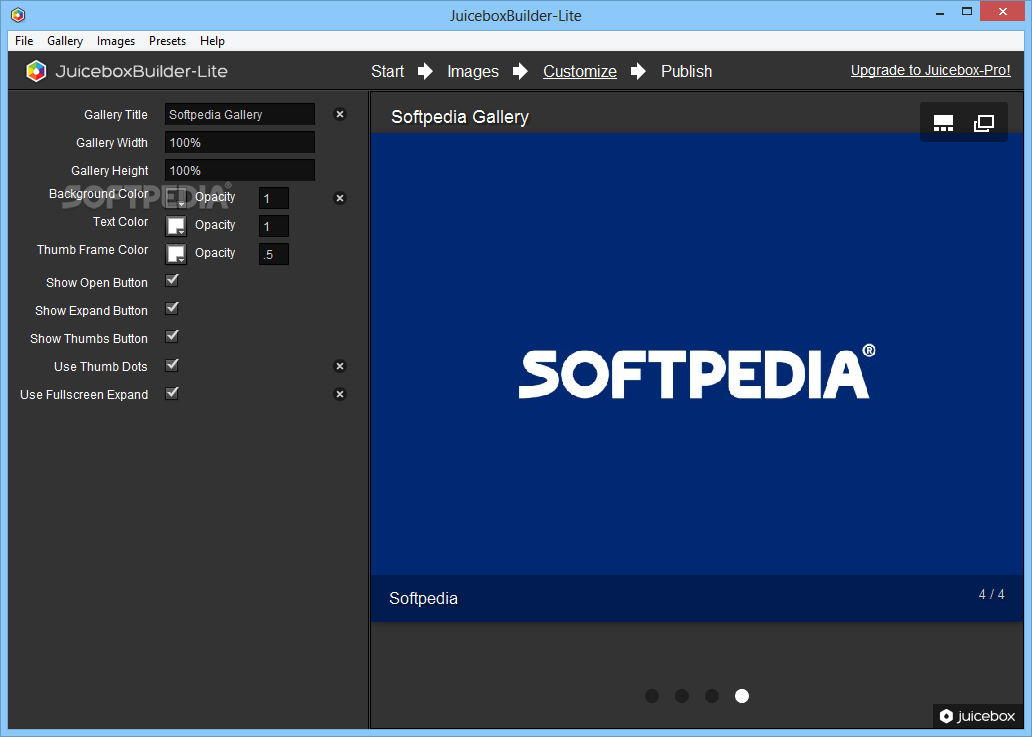The width and height of the screenshot is (1032, 737).
Task: Close the JuiceboxBuilder-Lite window
Action: click(x=1003, y=12)
